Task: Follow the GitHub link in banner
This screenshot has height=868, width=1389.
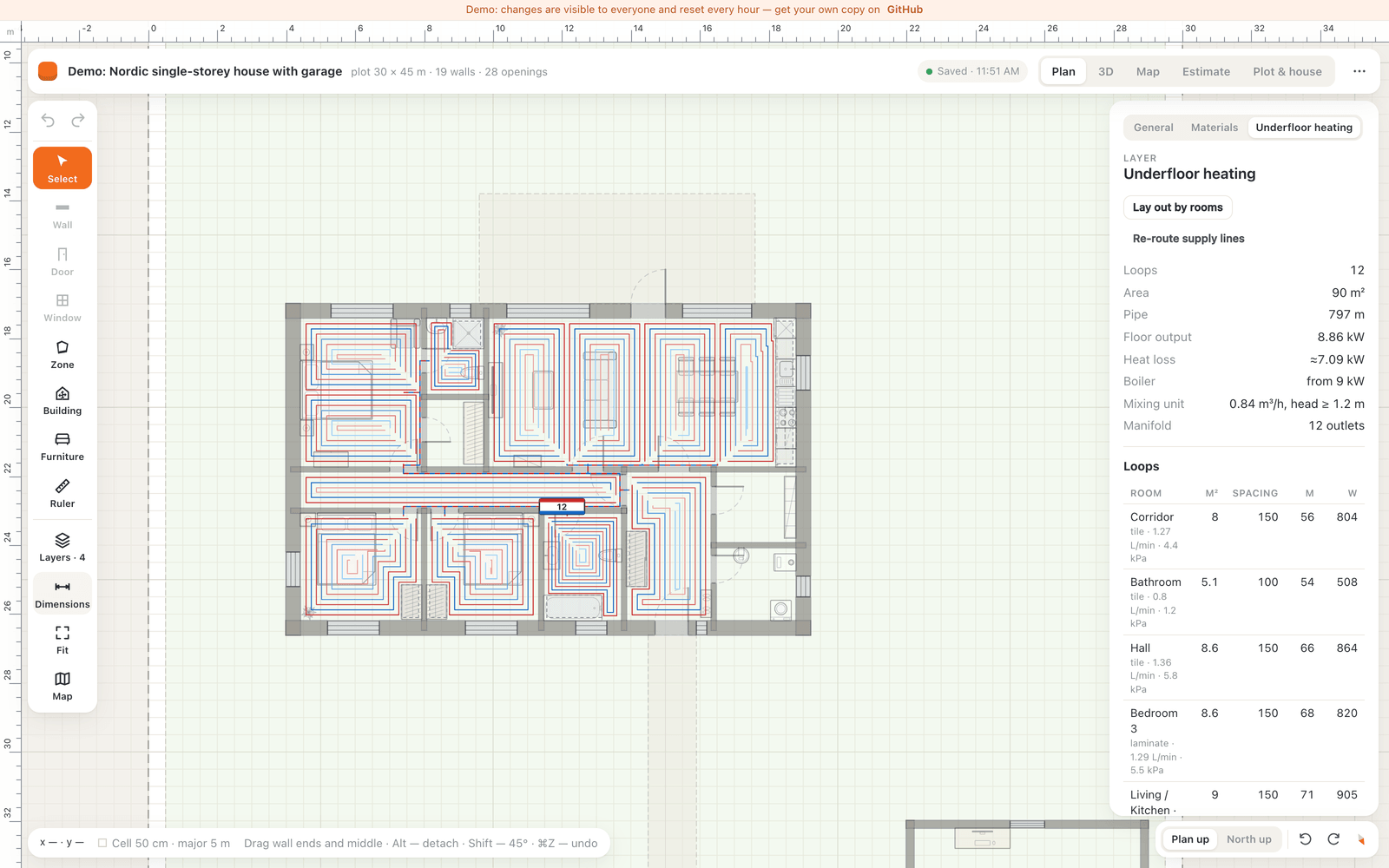Action: click(905, 10)
